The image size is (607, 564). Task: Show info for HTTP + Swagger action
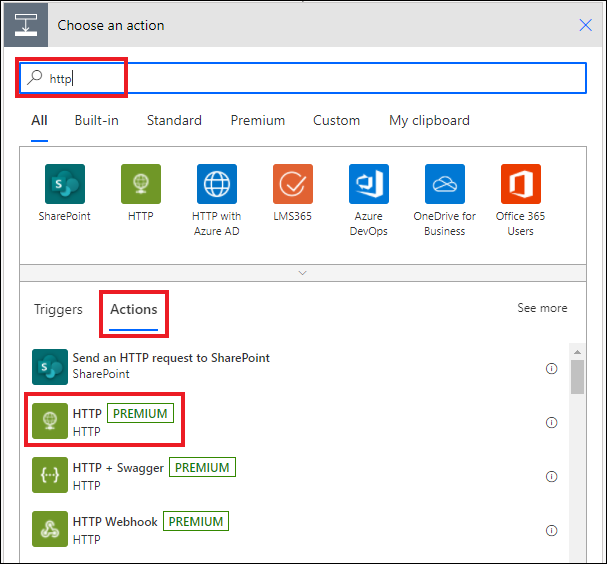tap(551, 477)
